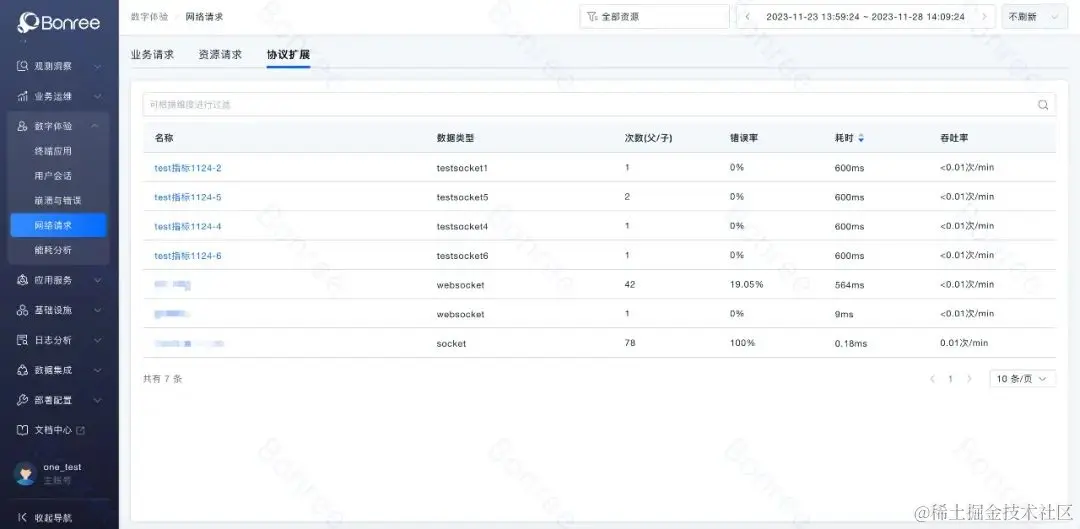Expand the 基础设施 menu chevron
Viewport: 1080px width, 529px height.
pyautogui.click(x=97, y=310)
